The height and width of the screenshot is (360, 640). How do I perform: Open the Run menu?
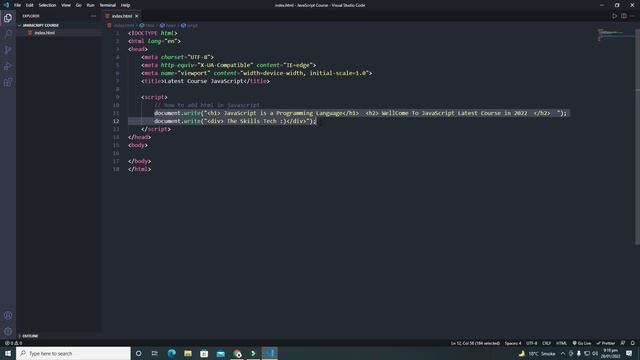(90, 5)
